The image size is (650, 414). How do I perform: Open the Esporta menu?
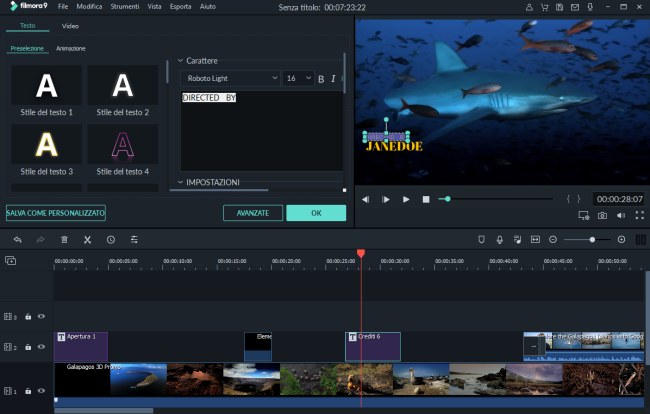[180, 7]
